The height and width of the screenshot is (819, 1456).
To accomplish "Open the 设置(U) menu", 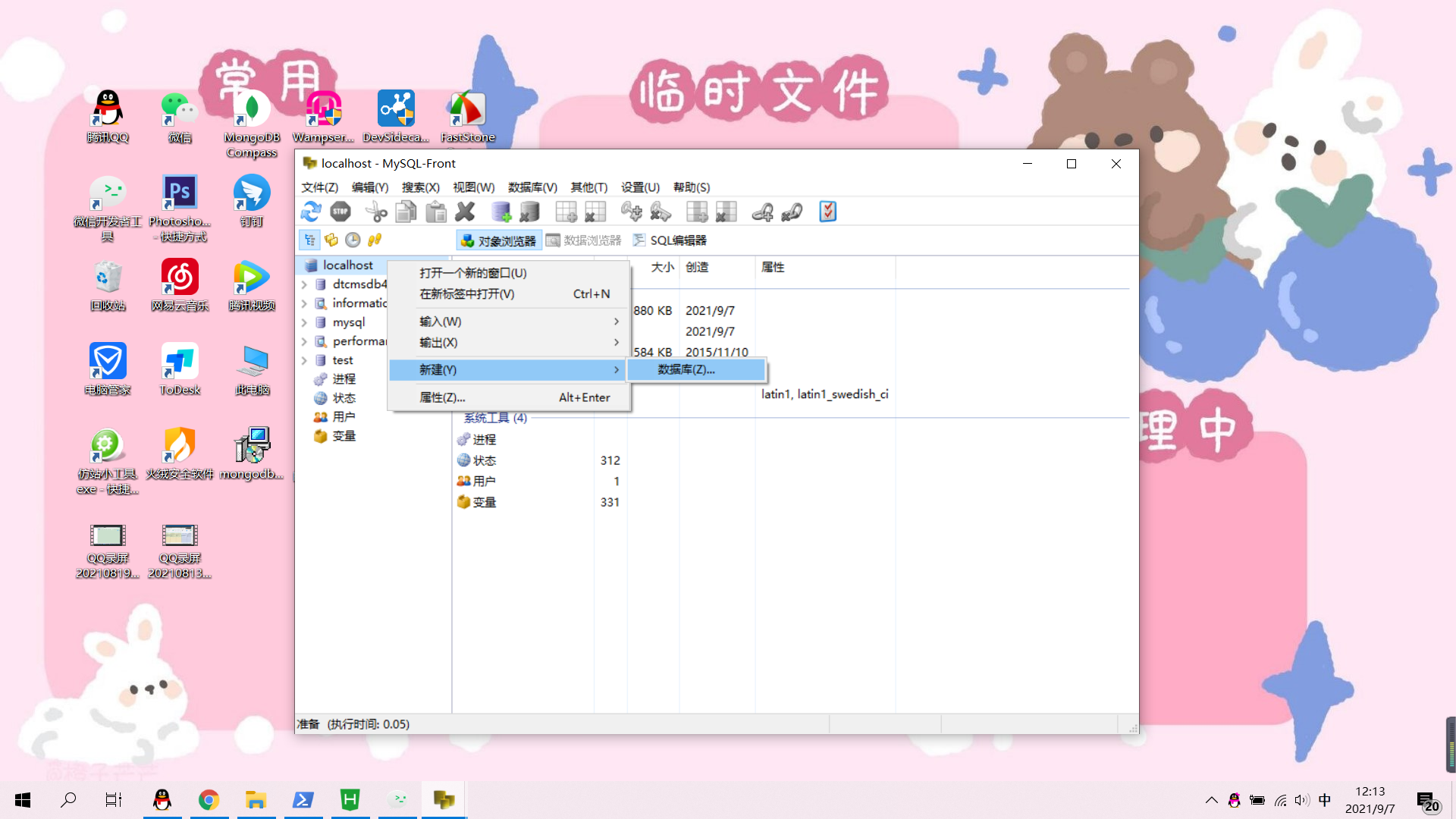I will click(x=640, y=187).
